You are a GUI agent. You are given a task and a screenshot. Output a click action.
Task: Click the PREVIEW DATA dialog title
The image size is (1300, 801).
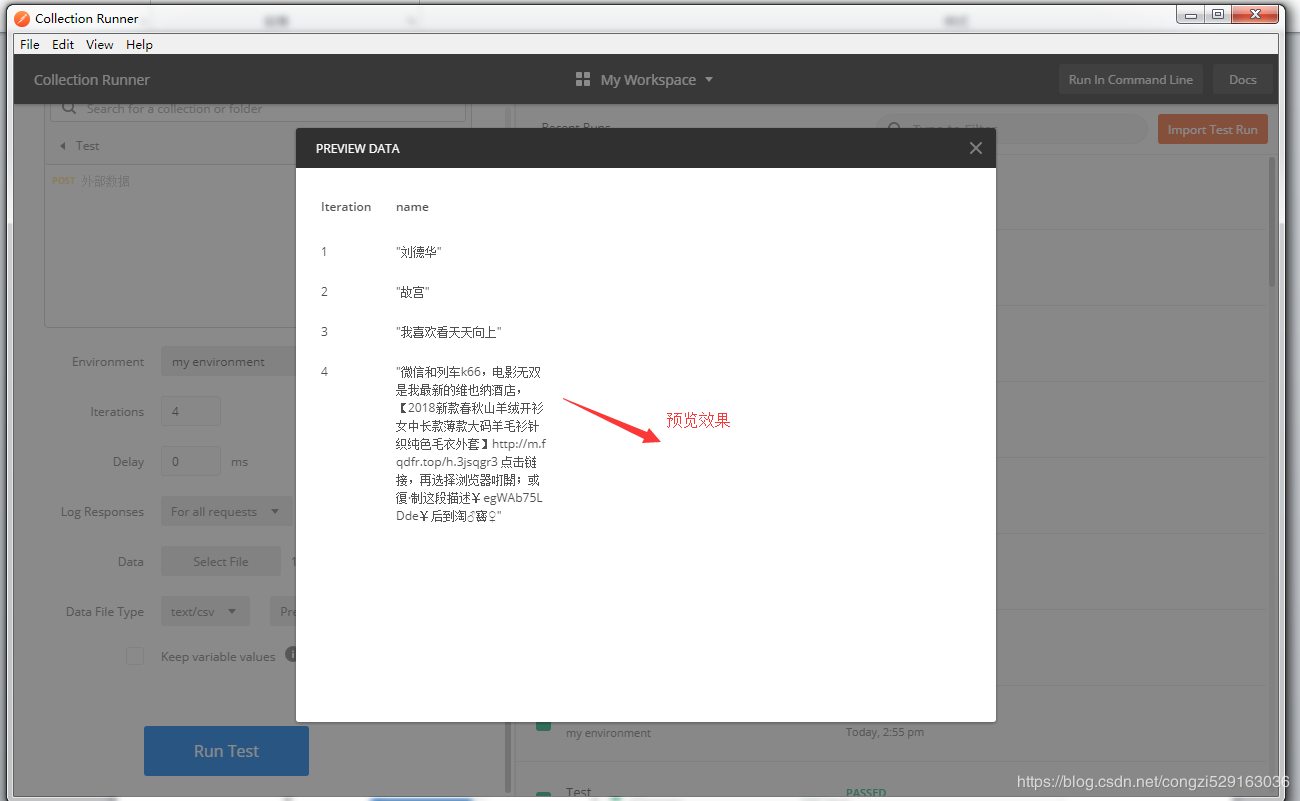(x=358, y=148)
